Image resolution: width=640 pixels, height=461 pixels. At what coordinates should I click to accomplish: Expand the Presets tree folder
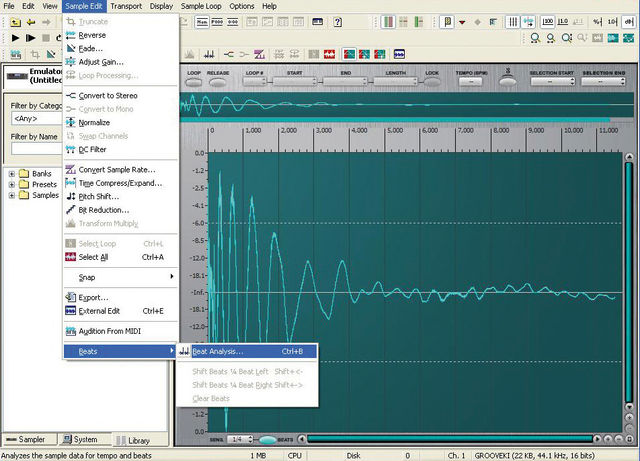pyautogui.click(x=12, y=185)
